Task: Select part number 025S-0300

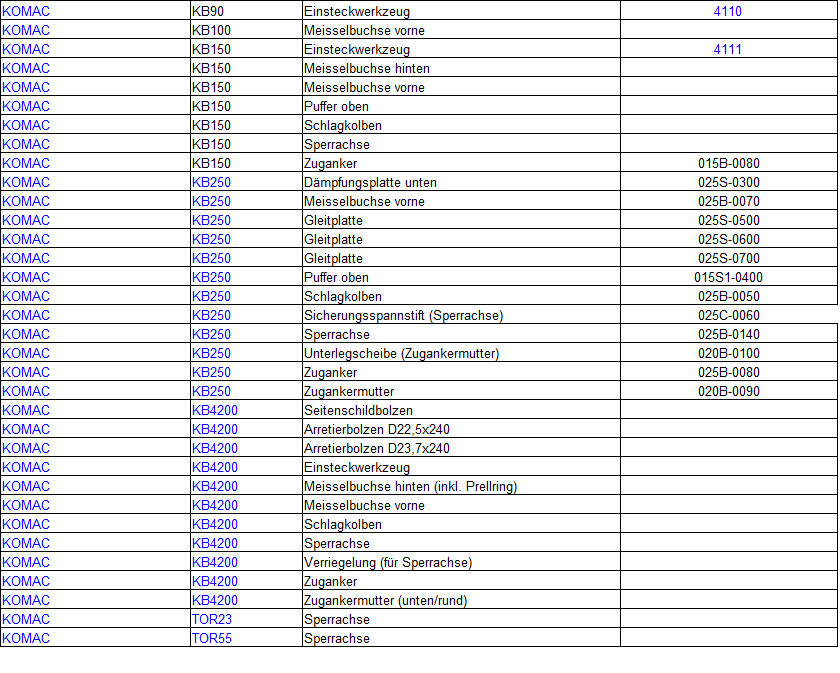Action: tap(729, 182)
